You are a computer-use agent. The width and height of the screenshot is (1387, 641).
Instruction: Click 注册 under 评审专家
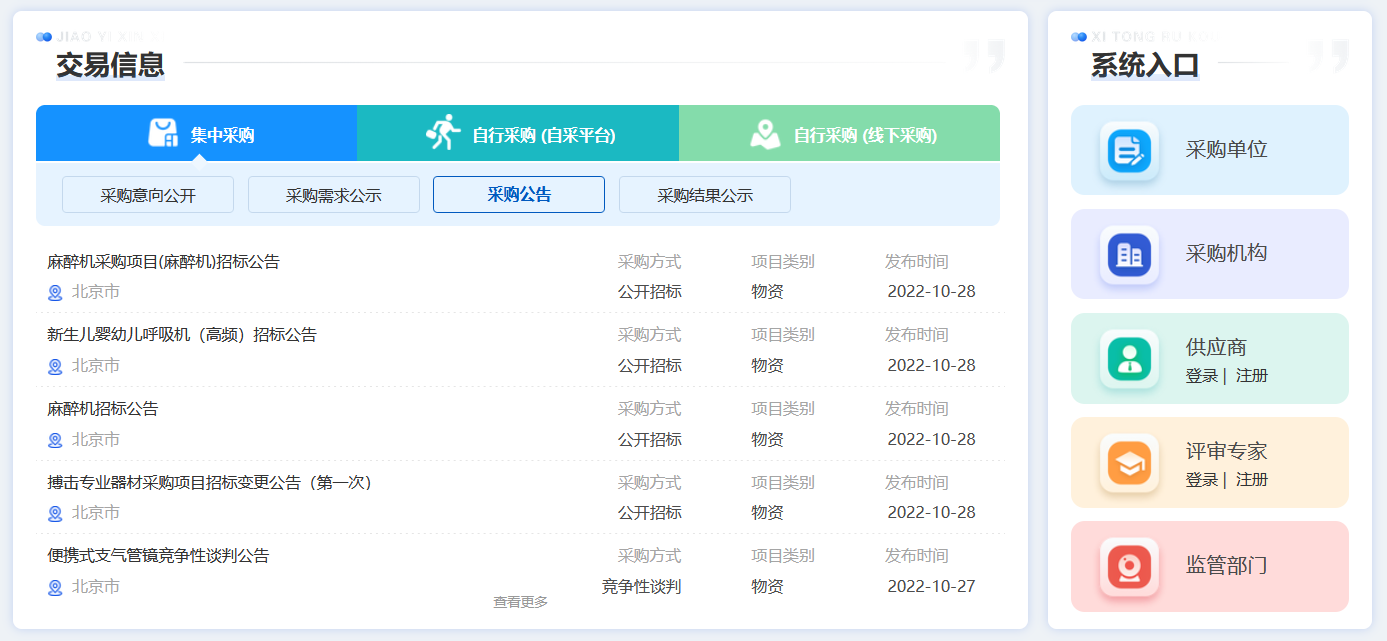coord(1252,480)
